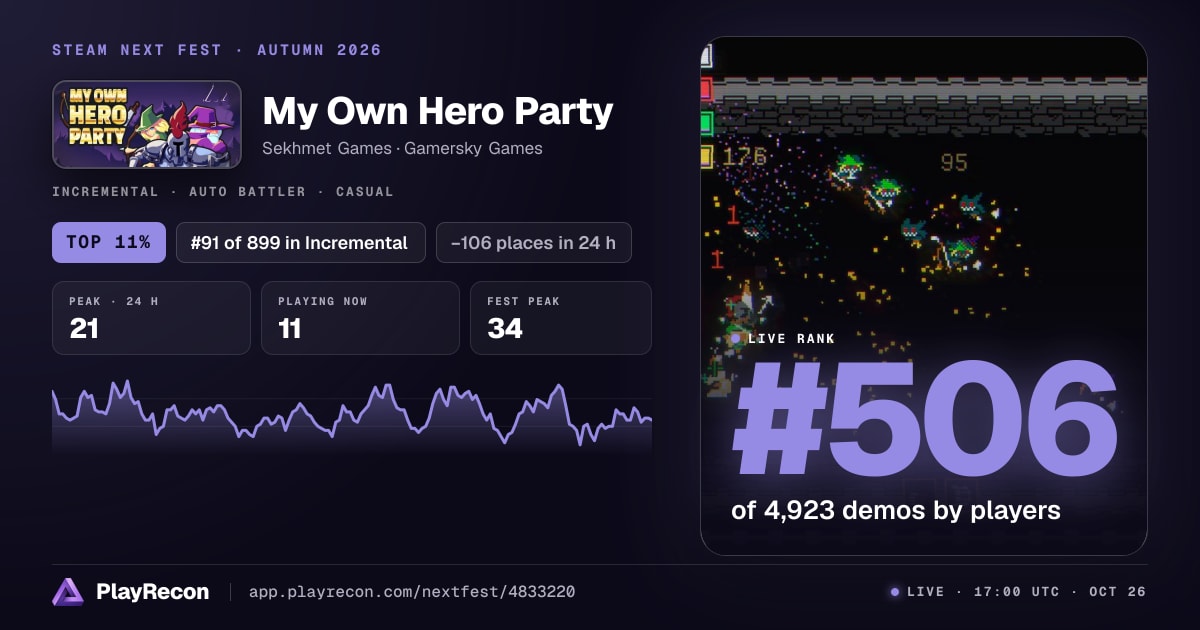Click the large #506 live rank number
Image resolution: width=1200 pixels, height=630 pixels.
pos(924,419)
